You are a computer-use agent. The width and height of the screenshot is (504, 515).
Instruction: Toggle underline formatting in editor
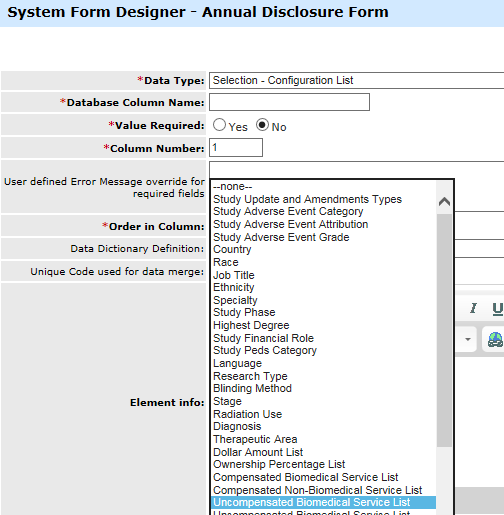pyautogui.click(x=497, y=308)
